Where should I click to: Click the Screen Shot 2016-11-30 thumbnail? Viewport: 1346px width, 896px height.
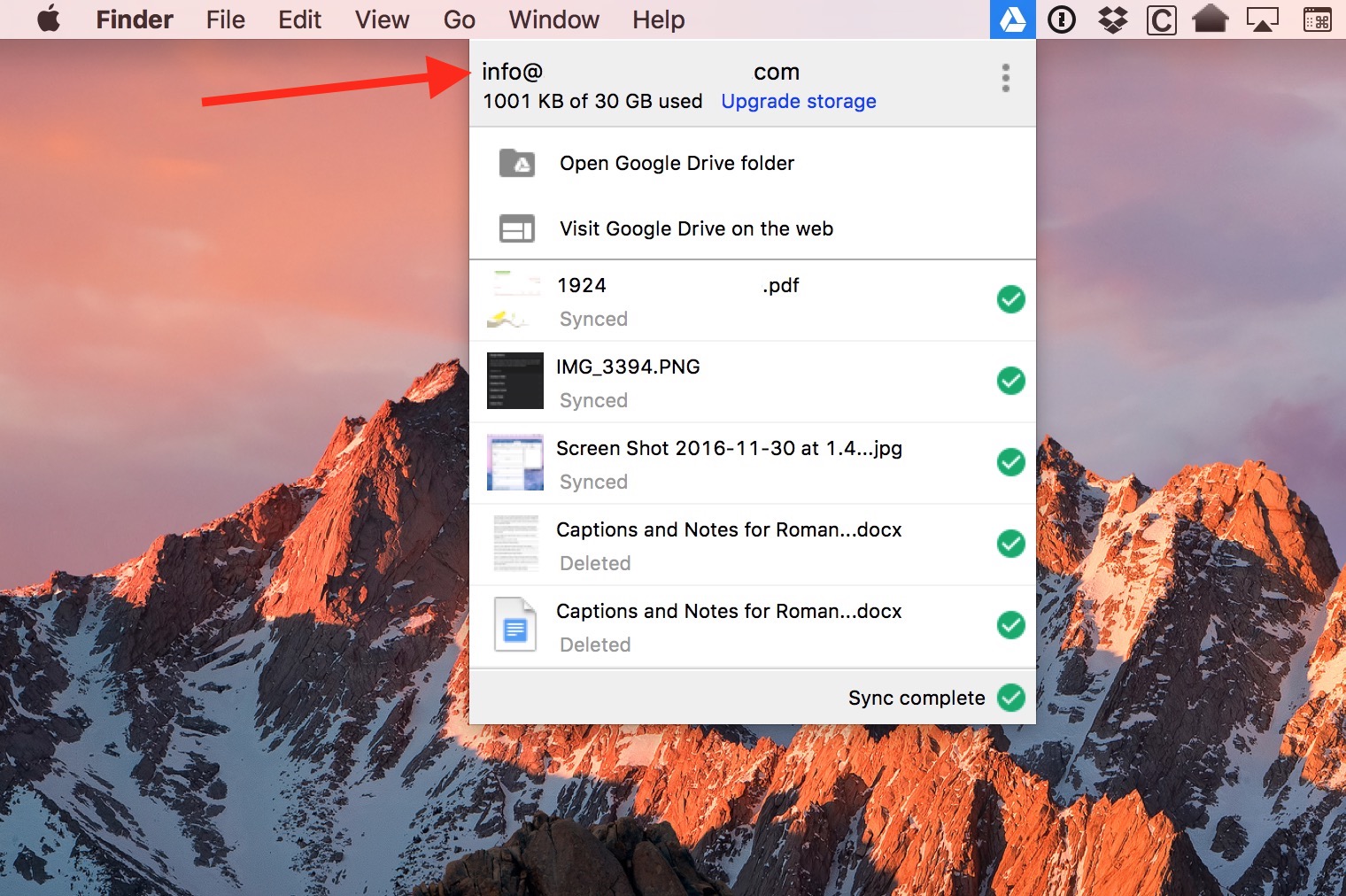click(515, 462)
